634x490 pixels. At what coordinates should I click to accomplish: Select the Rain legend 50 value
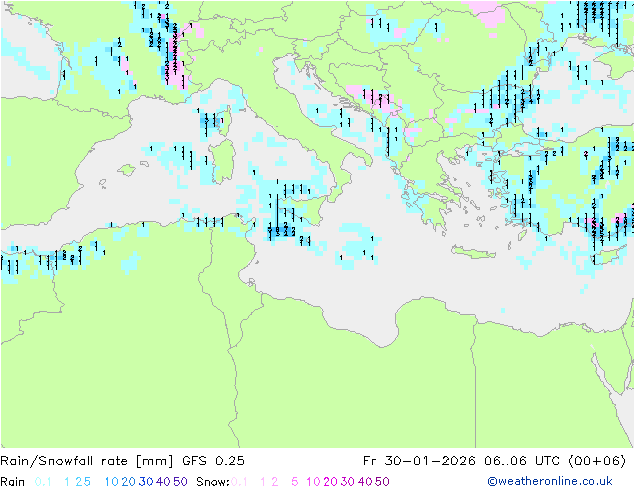click(180, 482)
